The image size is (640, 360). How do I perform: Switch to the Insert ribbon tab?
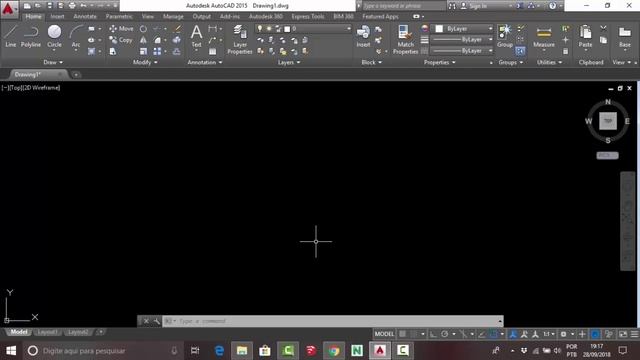(58, 16)
